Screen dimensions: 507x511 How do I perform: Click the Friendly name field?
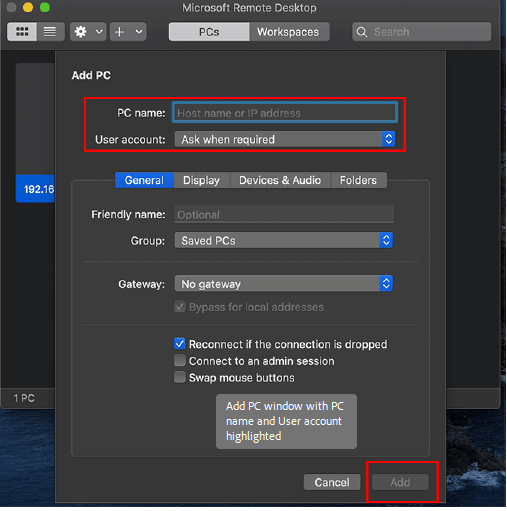pos(284,215)
